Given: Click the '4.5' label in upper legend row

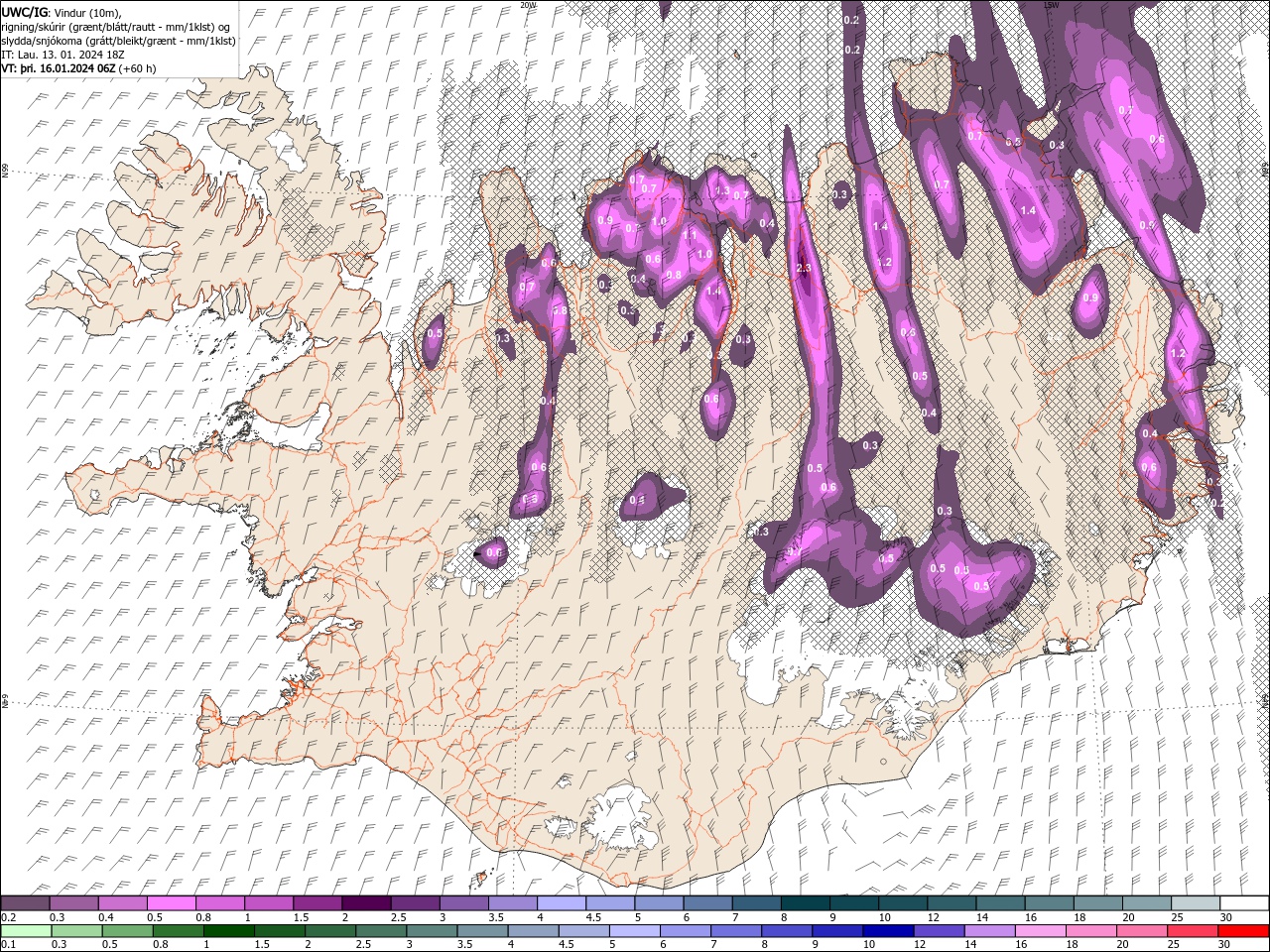Looking at the screenshot, I should [x=594, y=917].
